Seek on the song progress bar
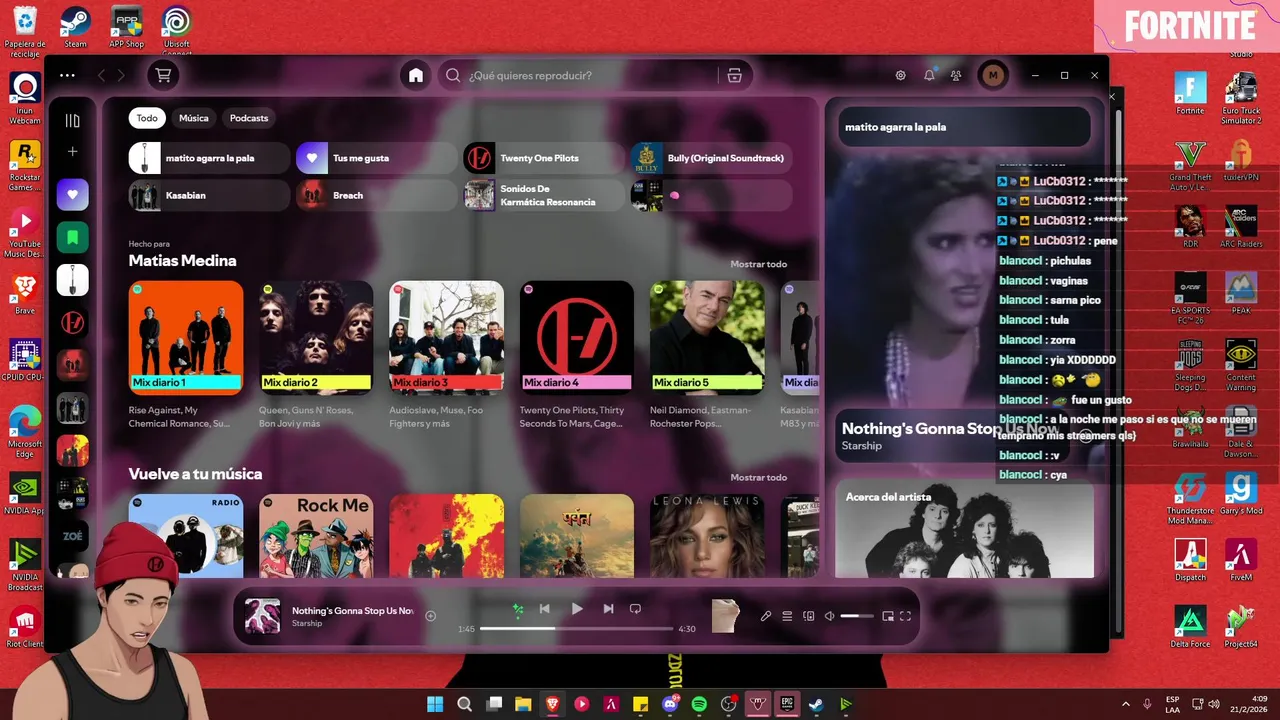This screenshot has width=1280, height=720. [x=576, y=629]
